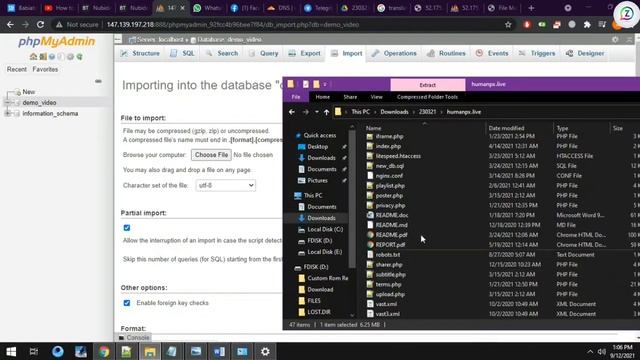640x360 pixels.
Task: Click the Downloads breadcrumb in File Explorer address bar
Action: pyautogui.click(x=394, y=112)
